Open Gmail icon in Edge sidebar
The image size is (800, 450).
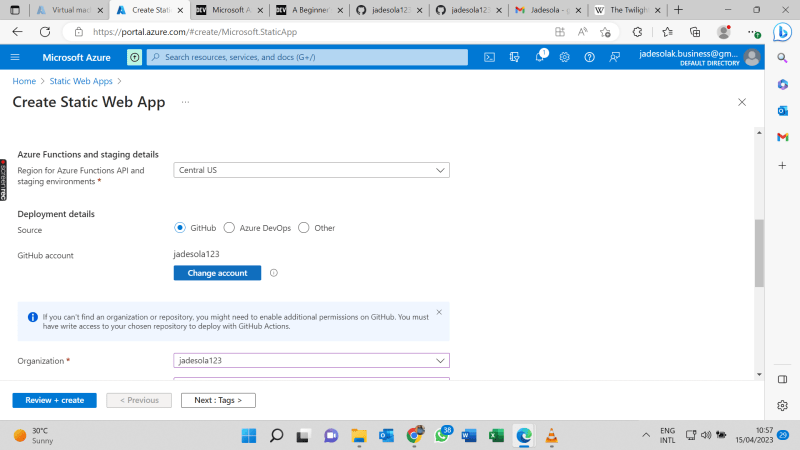pyautogui.click(x=783, y=137)
